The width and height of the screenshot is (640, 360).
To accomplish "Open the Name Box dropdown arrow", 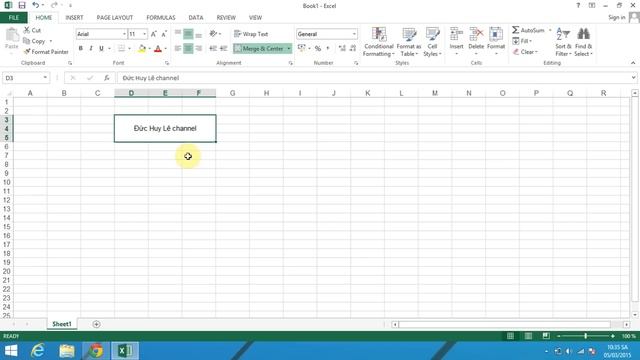I will point(45,78).
